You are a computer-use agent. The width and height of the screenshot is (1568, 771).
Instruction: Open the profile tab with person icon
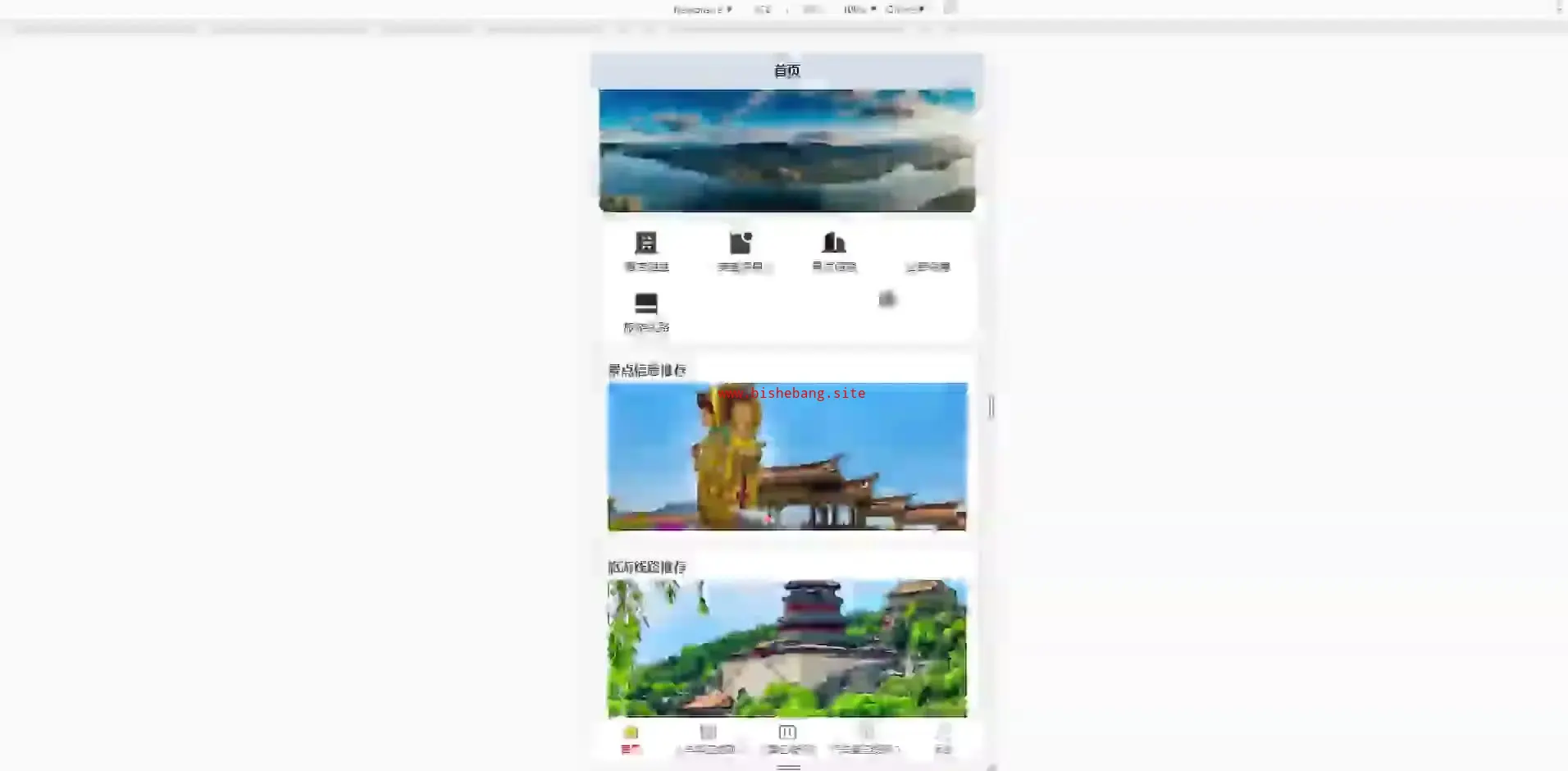(x=944, y=739)
